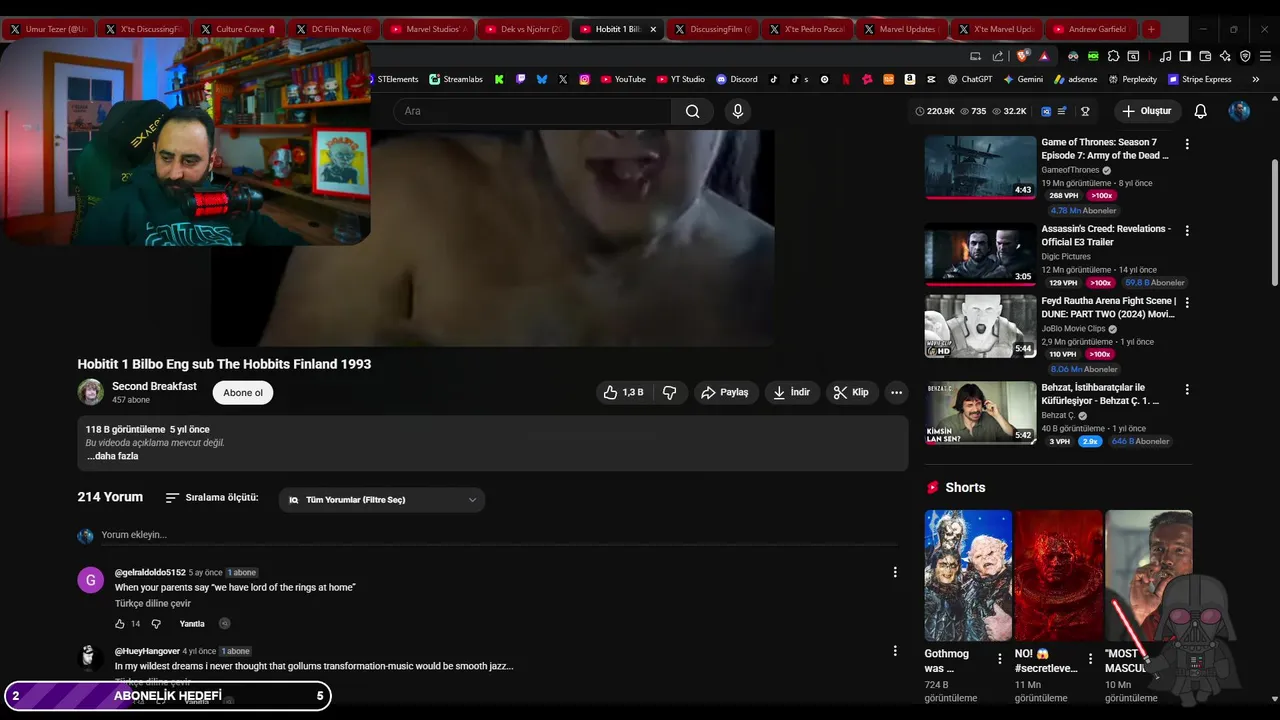Switch to Andrew Garfield tab
Screen dimensions: 1280x720
(1091, 29)
